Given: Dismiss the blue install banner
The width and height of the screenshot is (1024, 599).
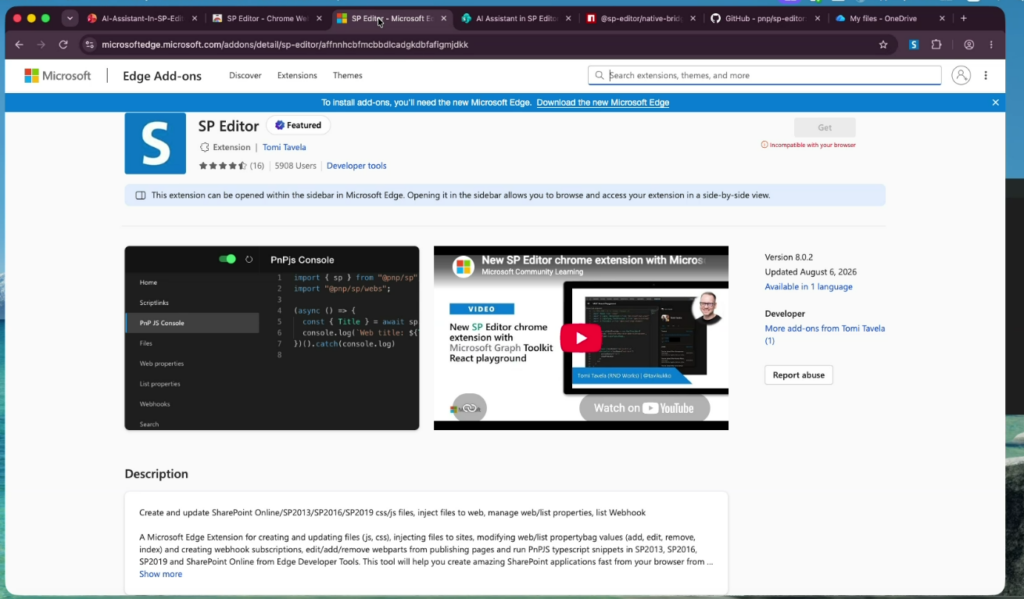Looking at the screenshot, I should coord(995,103).
